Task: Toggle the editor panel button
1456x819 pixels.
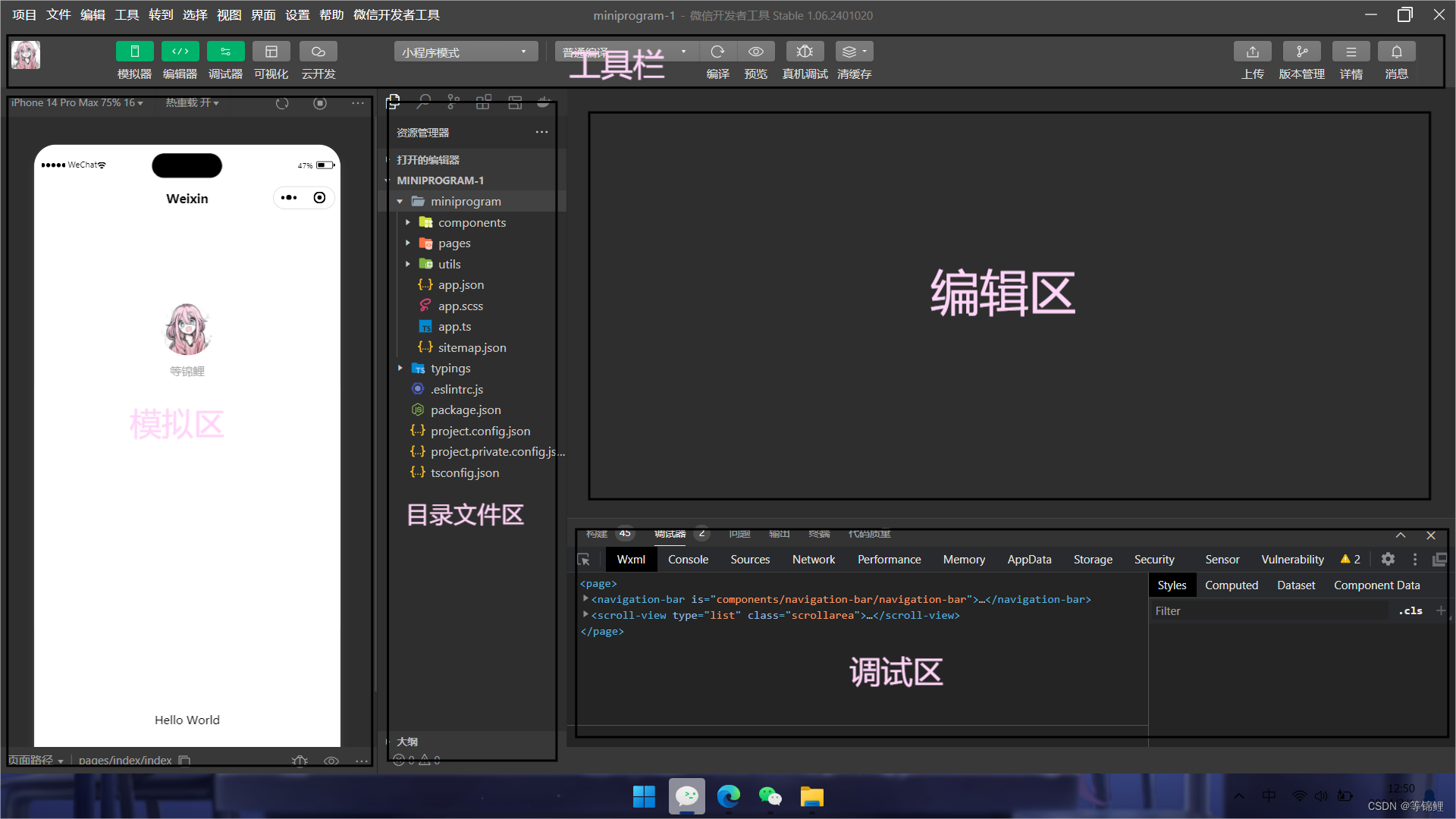Action: [x=180, y=52]
